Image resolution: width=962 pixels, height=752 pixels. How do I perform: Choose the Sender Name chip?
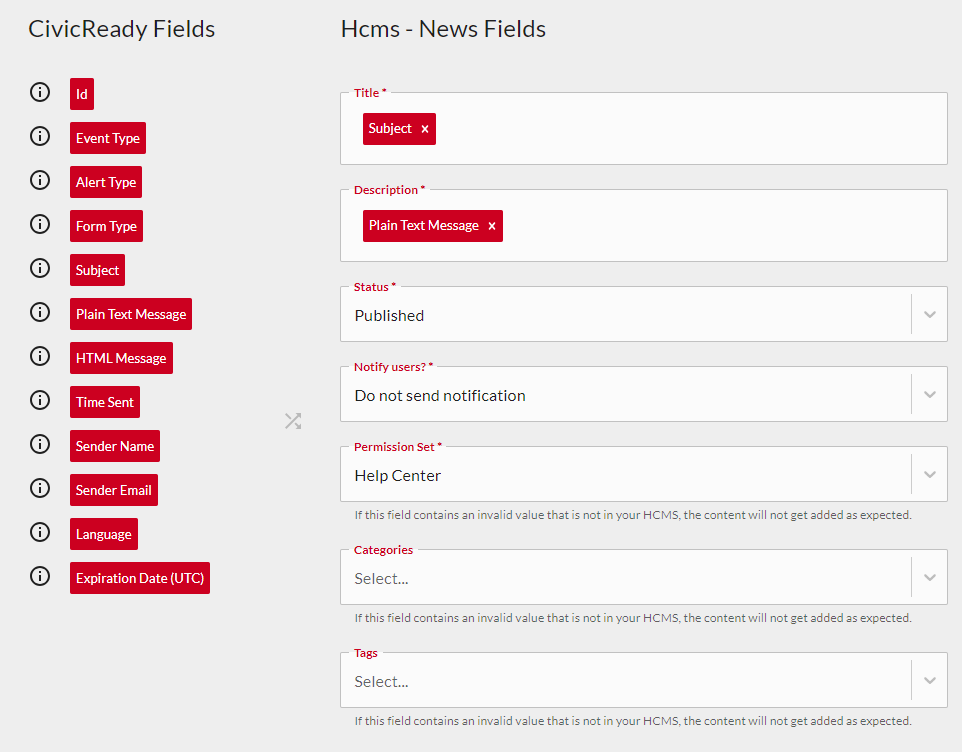(115, 446)
